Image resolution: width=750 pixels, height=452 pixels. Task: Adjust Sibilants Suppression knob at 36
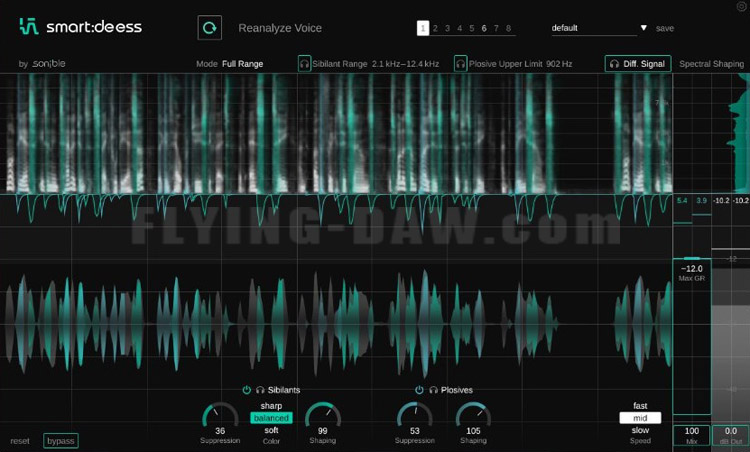tap(220, 414)
